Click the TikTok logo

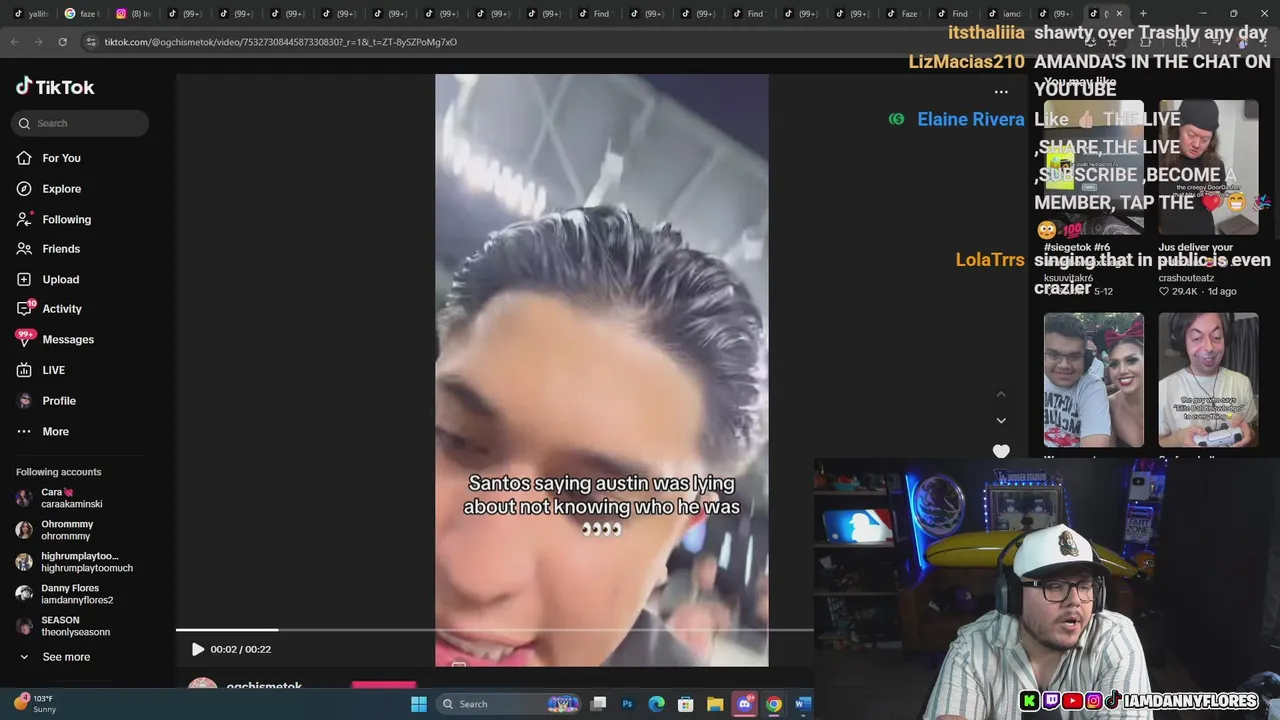click(55, 87)
